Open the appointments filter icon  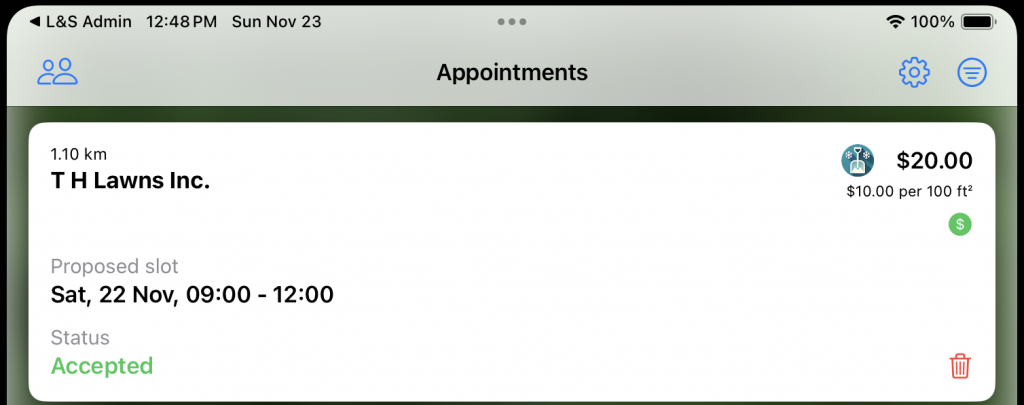pos(972,72)
